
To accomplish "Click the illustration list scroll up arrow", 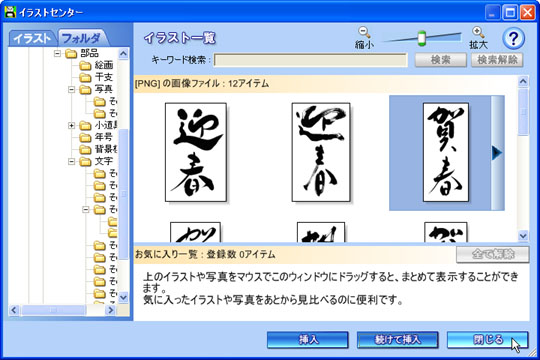I will tap(523, 81).
